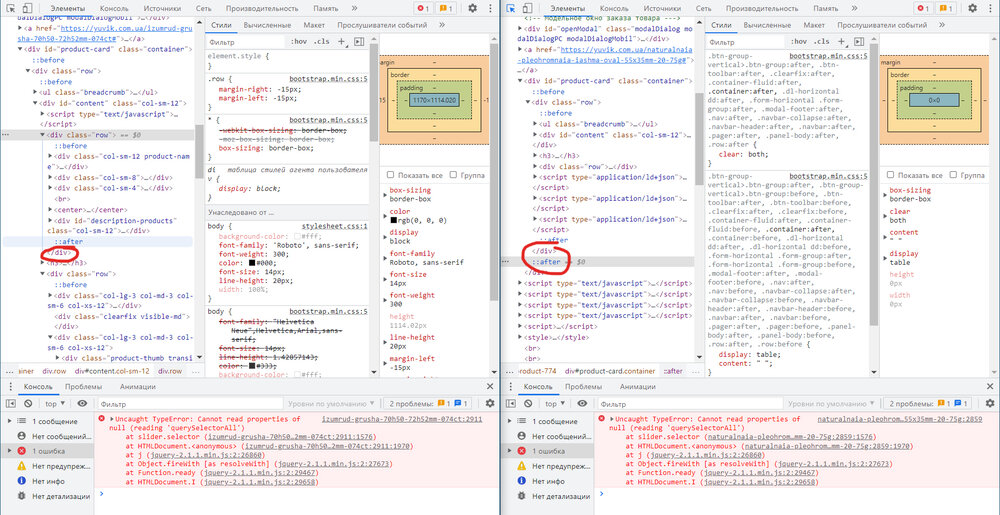
Task: Activate element inspect tool in left DevTools
Action: pos(10,8)
